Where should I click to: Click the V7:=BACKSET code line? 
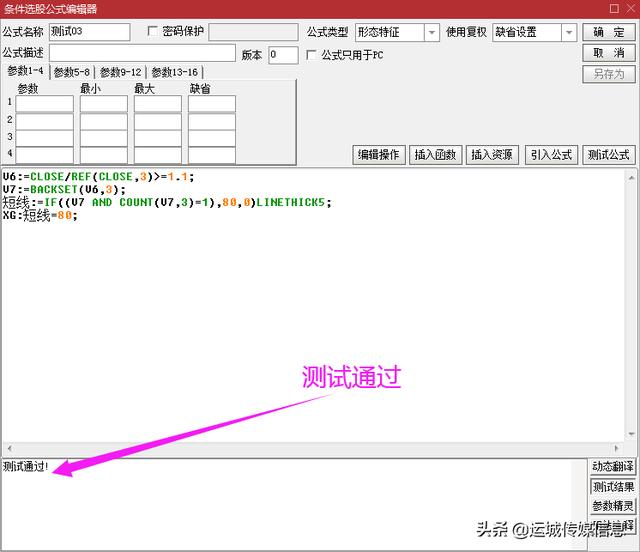(64, 189)
